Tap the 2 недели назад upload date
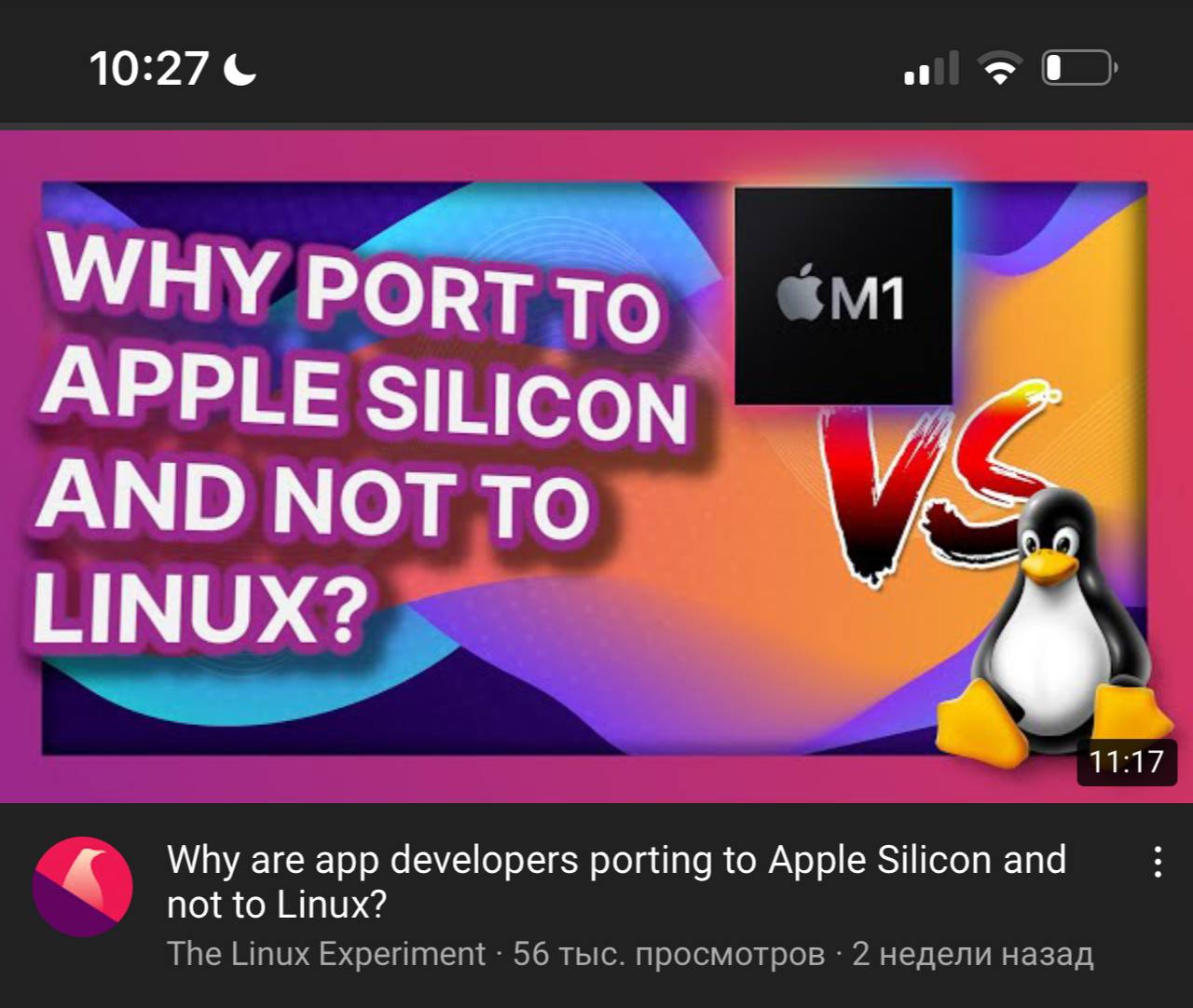 tap(972, 954)
